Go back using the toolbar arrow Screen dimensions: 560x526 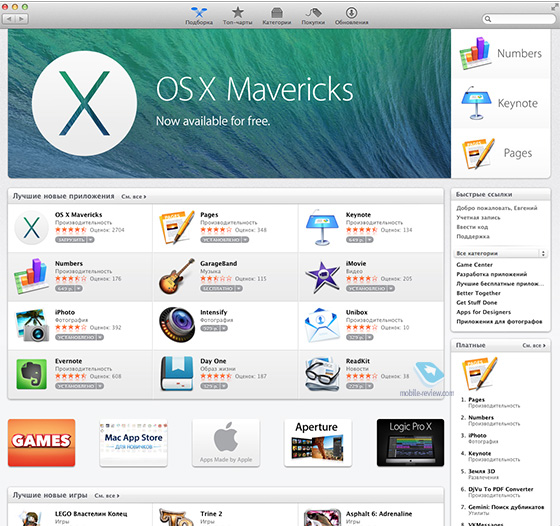[x=9, y=19]
